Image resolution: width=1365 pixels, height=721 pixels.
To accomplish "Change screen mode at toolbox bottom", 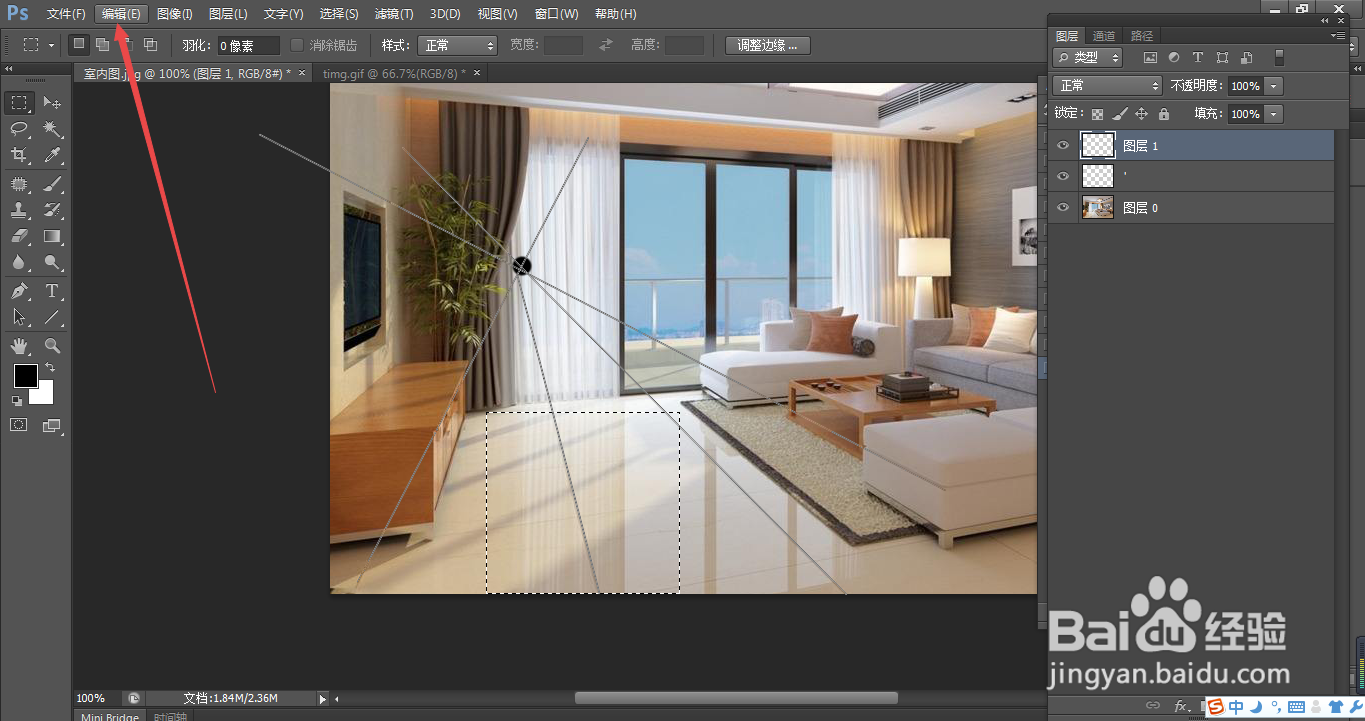I will tap(52, 425).
